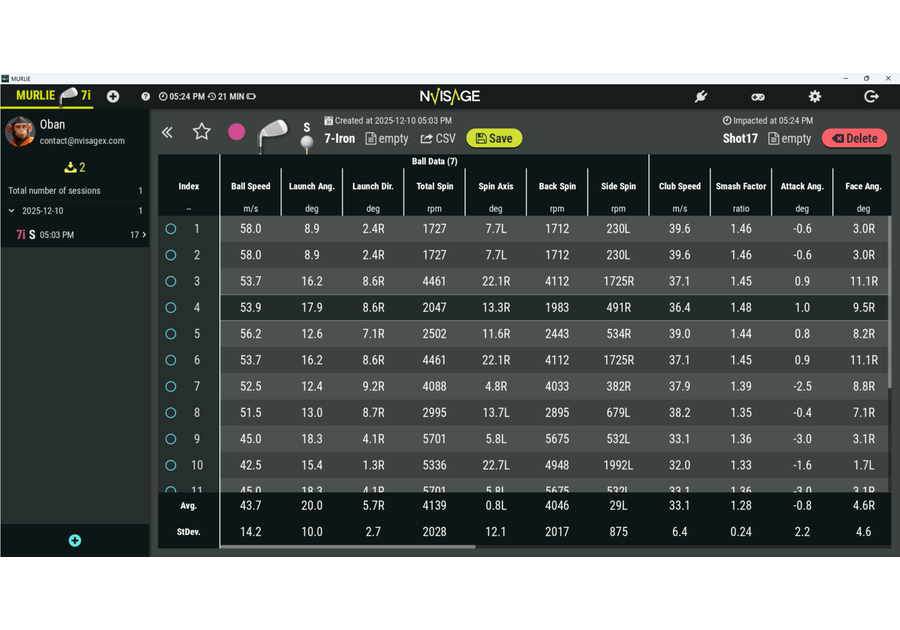Viewport: 900px width, 630px height.
Task: Click the device connection plug icon
Action: [x=701, y=96]
